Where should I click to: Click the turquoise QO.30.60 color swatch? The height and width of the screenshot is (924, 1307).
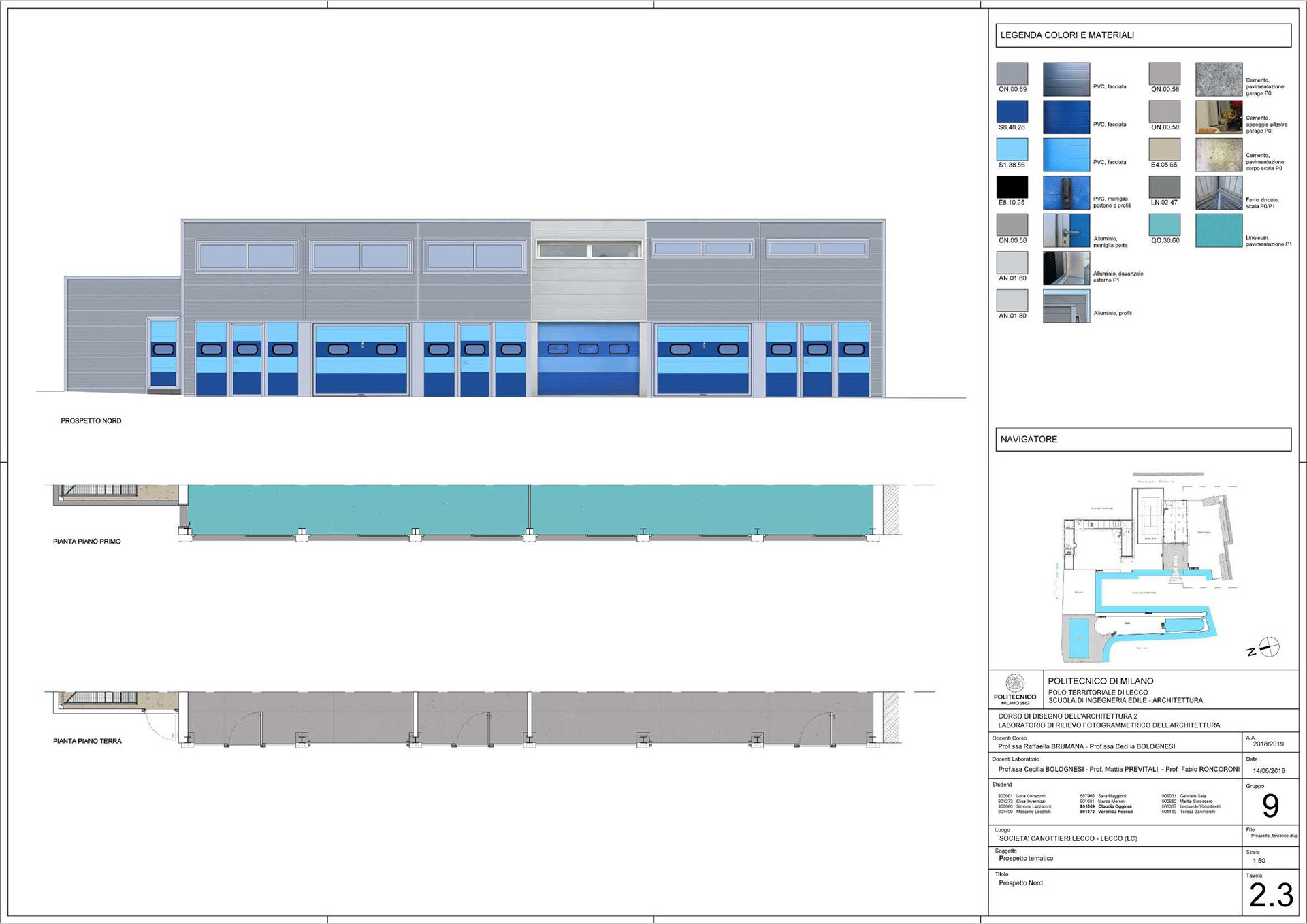point(1164,225)
